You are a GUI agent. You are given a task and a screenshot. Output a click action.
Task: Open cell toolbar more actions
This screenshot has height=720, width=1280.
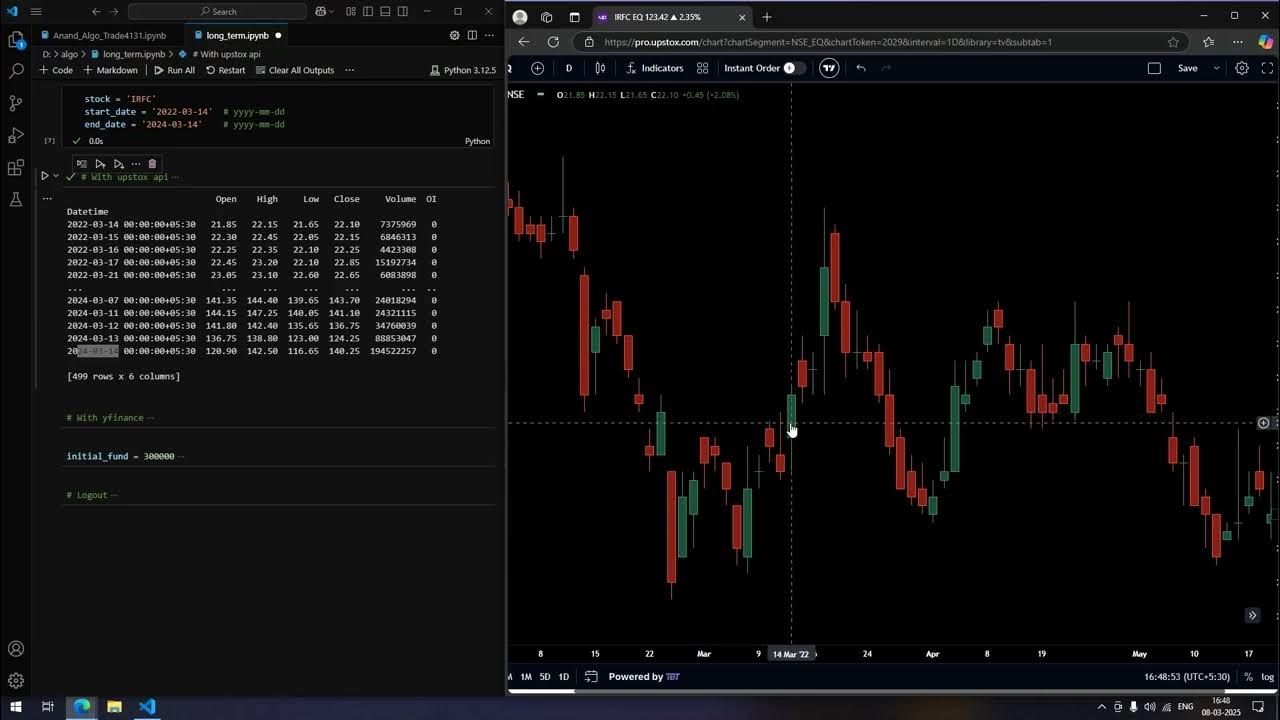[x=135, y=163]
